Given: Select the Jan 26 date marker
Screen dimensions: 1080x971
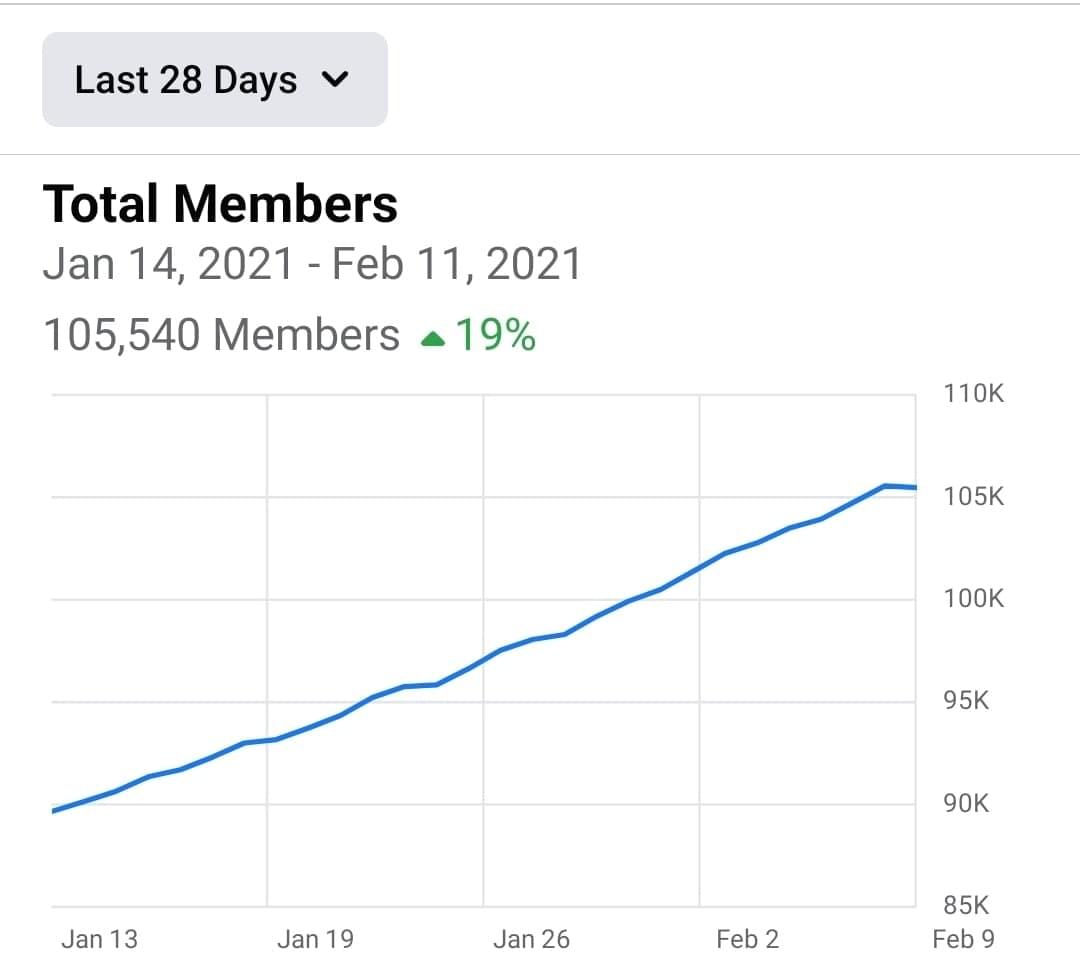Looking at the screenshot, I should tap(531, 939).
